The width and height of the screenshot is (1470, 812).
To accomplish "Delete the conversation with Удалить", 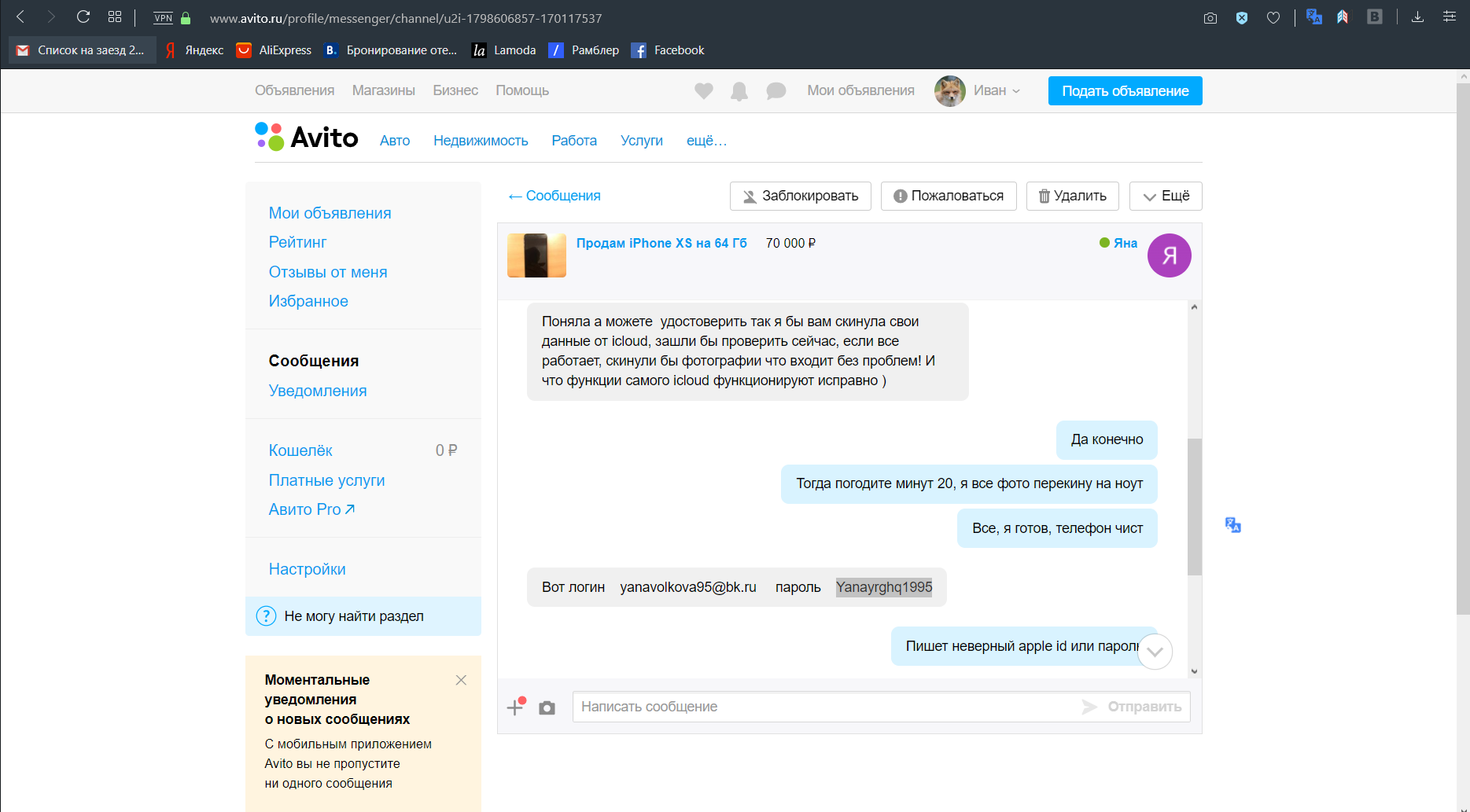I will 1073,196.
